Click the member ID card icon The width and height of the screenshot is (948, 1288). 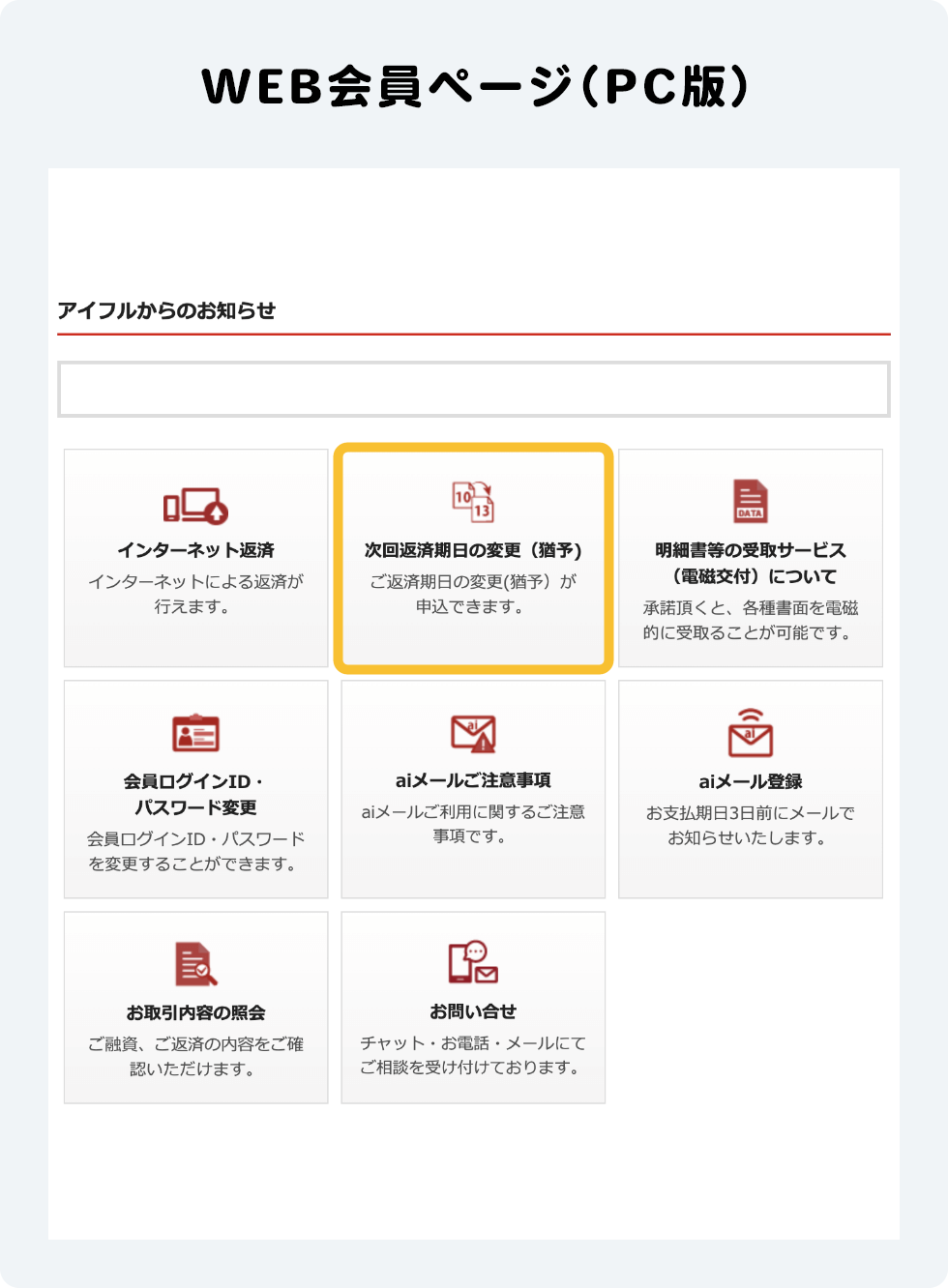195,733
